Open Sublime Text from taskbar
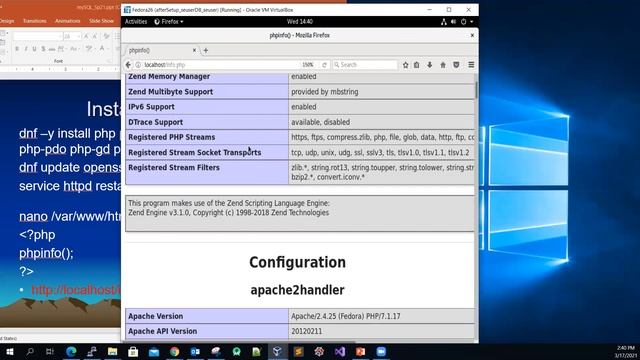 coord(298,351)
